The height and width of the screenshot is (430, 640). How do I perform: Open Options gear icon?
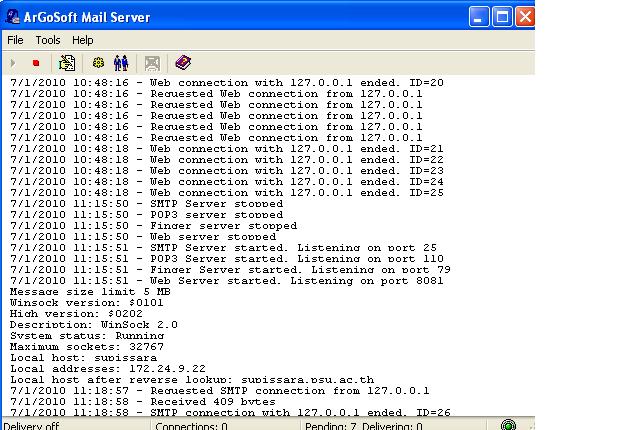click(x=98, y=63)
